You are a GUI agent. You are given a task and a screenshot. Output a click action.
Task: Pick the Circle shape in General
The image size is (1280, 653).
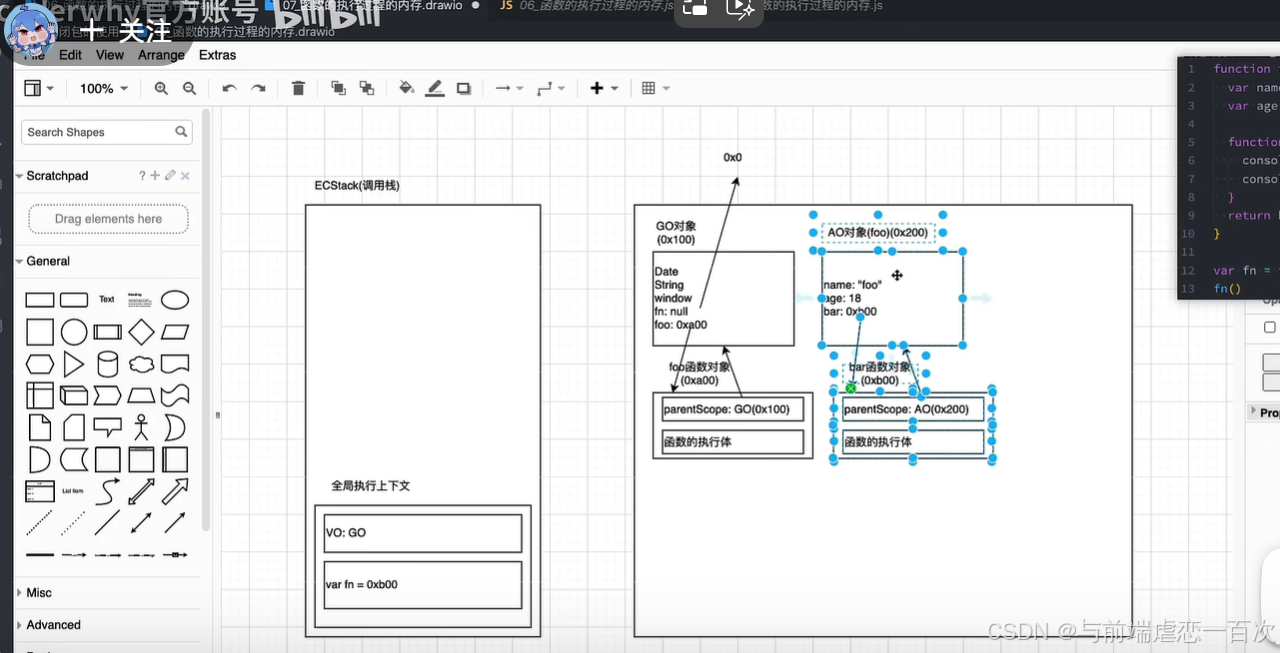[74, 332]
